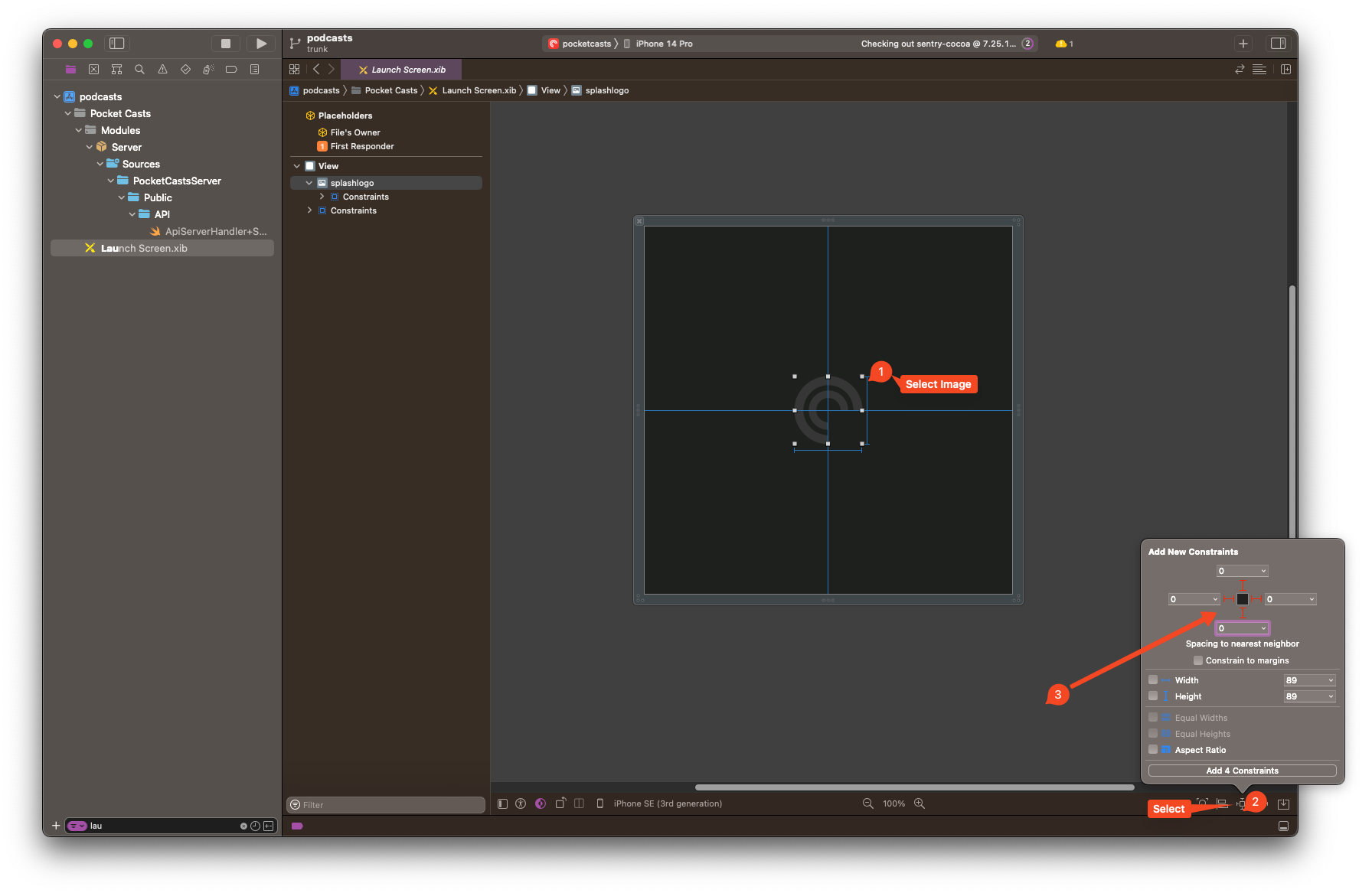This screenshot has height=893, width=1372.
Task: Open the related items grid menu
Action: click(x=294, y=70)
